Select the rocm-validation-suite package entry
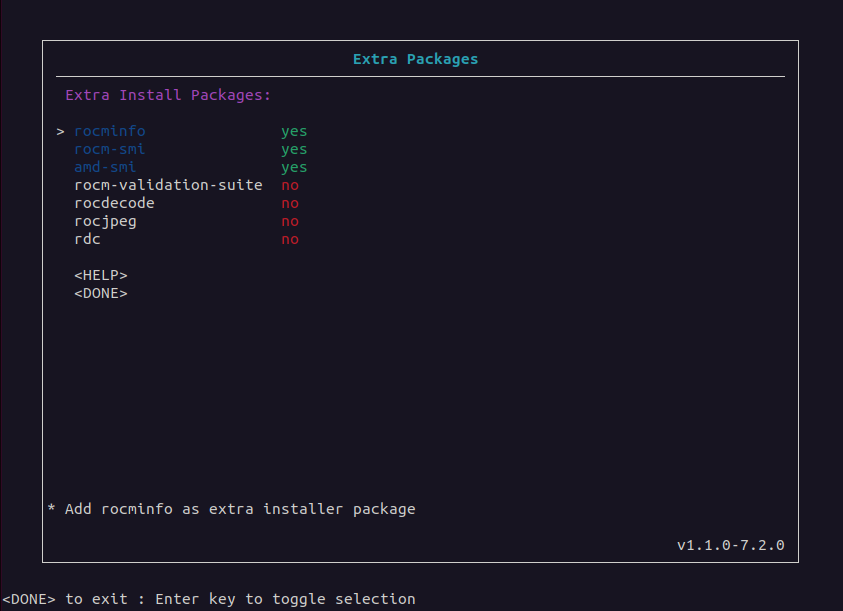This screenshot has width=843, height=611. coord(168,185)
